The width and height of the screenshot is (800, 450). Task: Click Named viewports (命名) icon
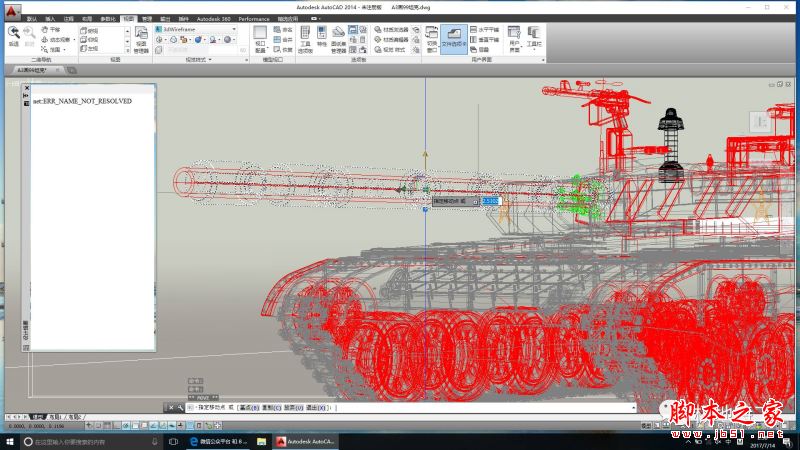283,30
